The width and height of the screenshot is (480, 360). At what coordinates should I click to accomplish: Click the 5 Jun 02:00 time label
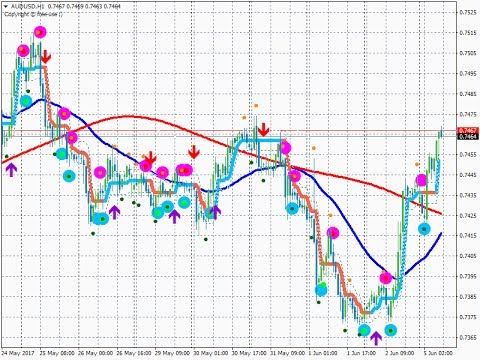click(x=438, y=353)
